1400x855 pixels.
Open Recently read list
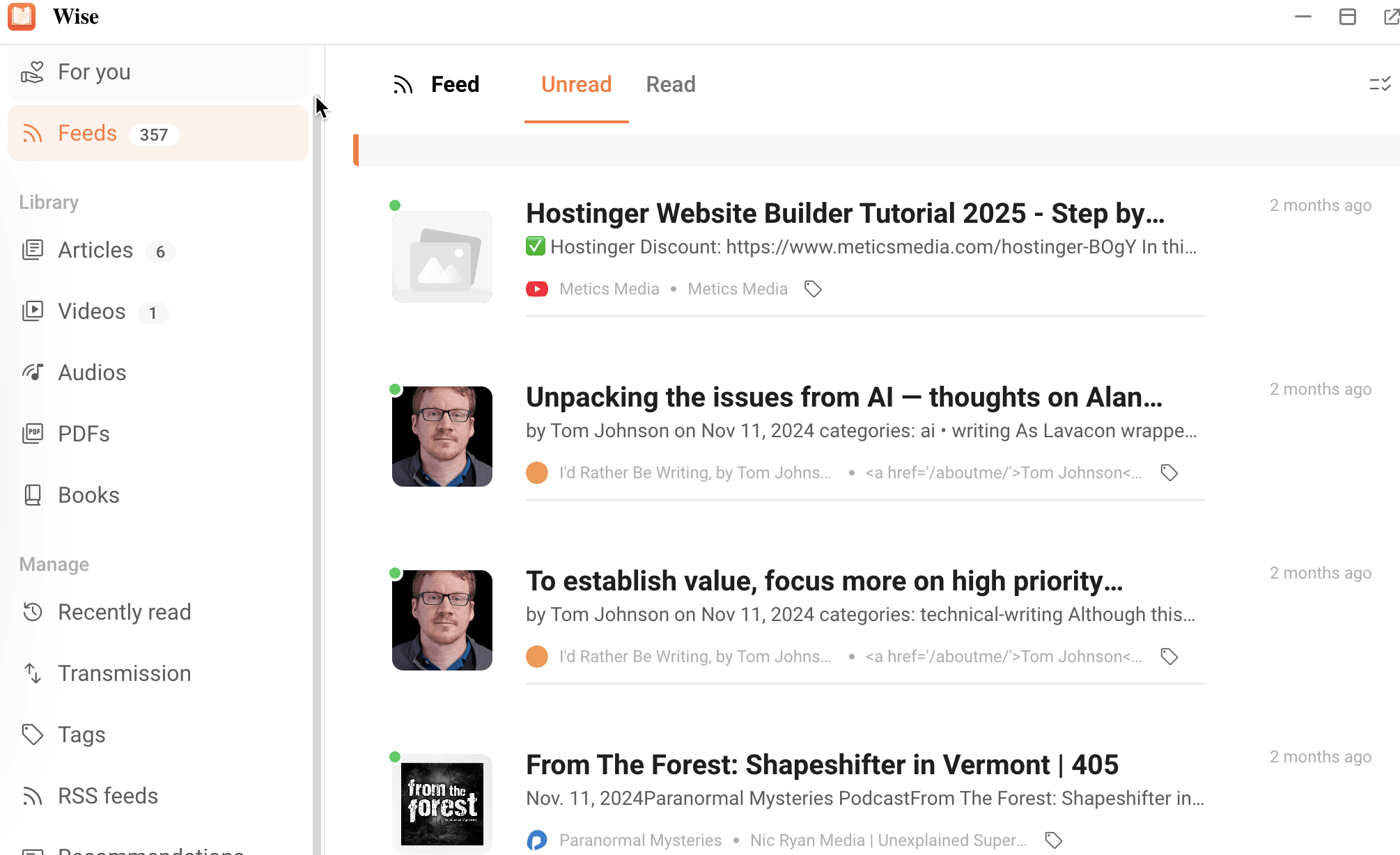124,613
